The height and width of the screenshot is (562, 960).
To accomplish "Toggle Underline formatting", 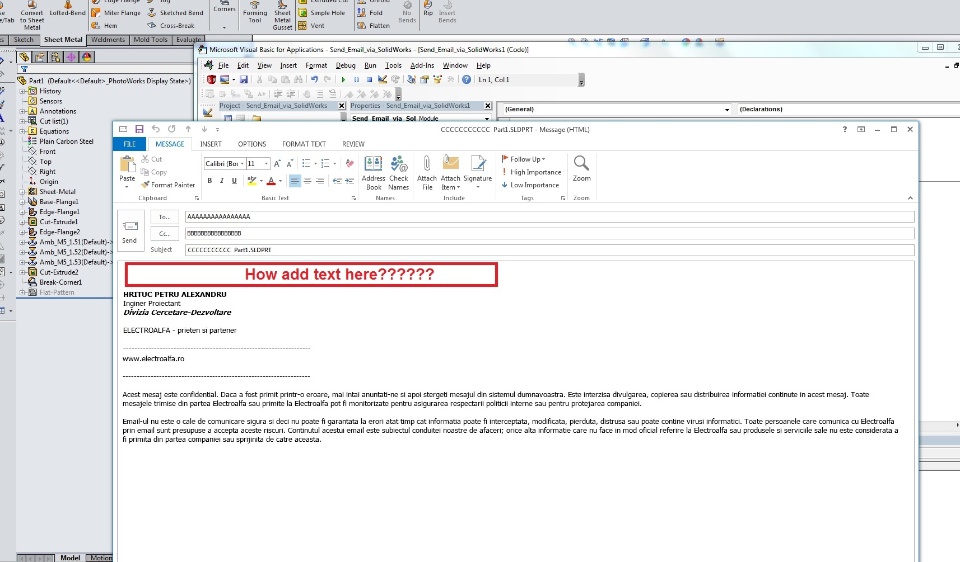I will coord(234,181).
